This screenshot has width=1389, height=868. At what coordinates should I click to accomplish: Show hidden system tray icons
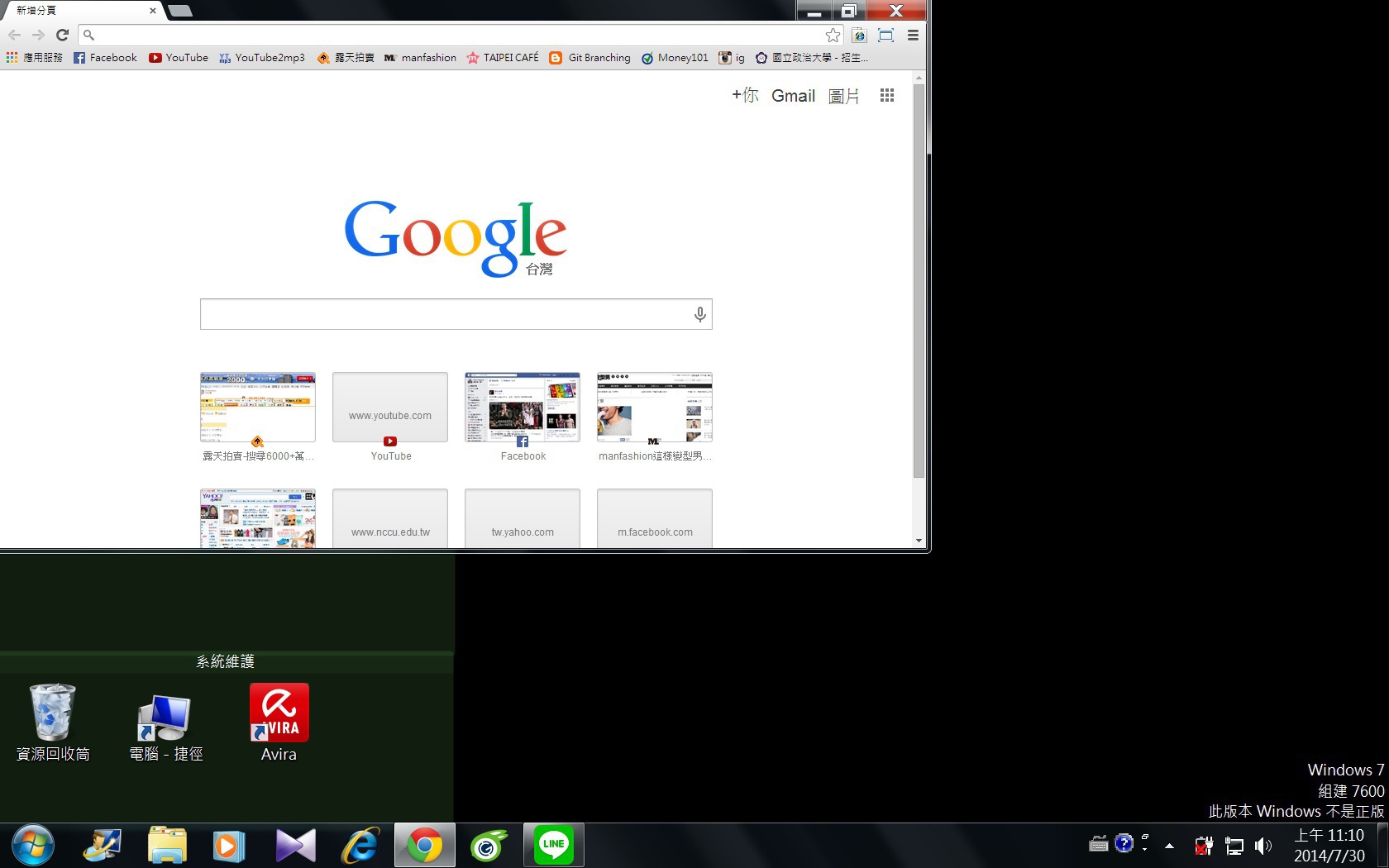1169,846
